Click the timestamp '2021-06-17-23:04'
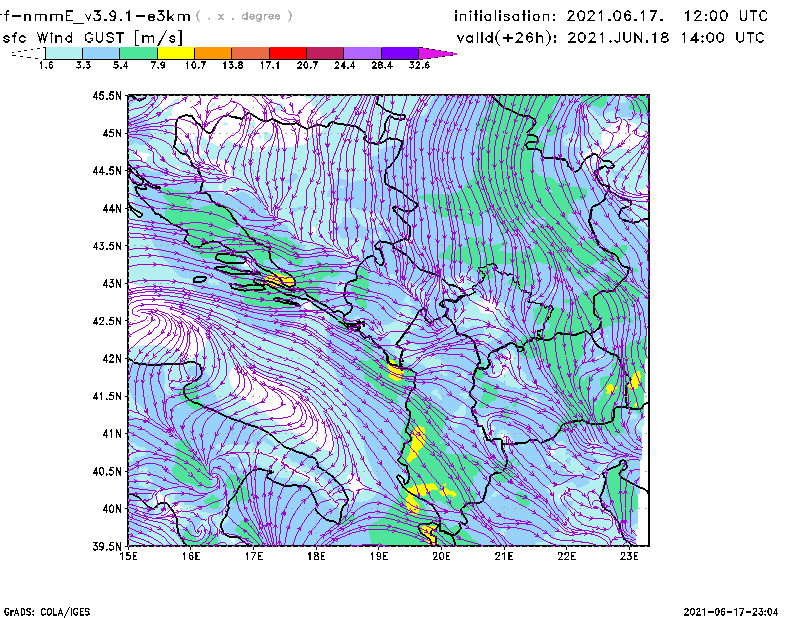Screen dimensions: 800x618 click(x=731, y=612)
